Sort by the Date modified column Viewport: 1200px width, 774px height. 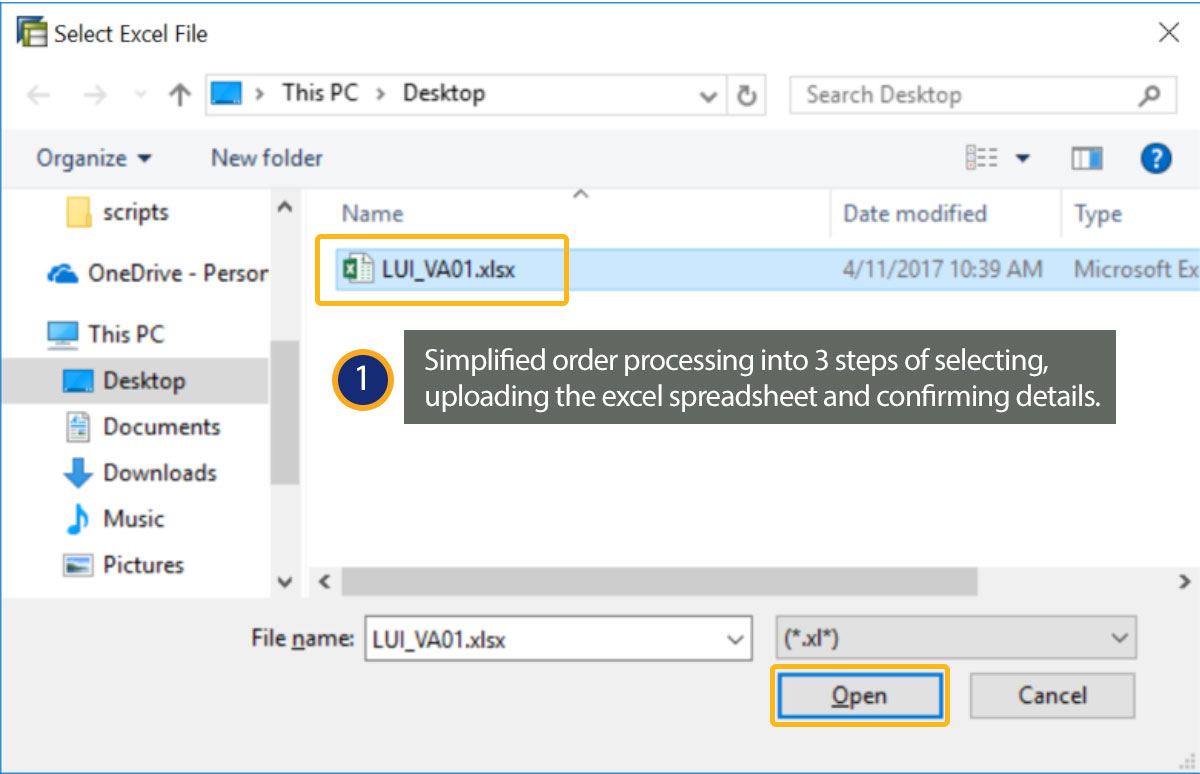pyautogui.click(x=914, y=213)
